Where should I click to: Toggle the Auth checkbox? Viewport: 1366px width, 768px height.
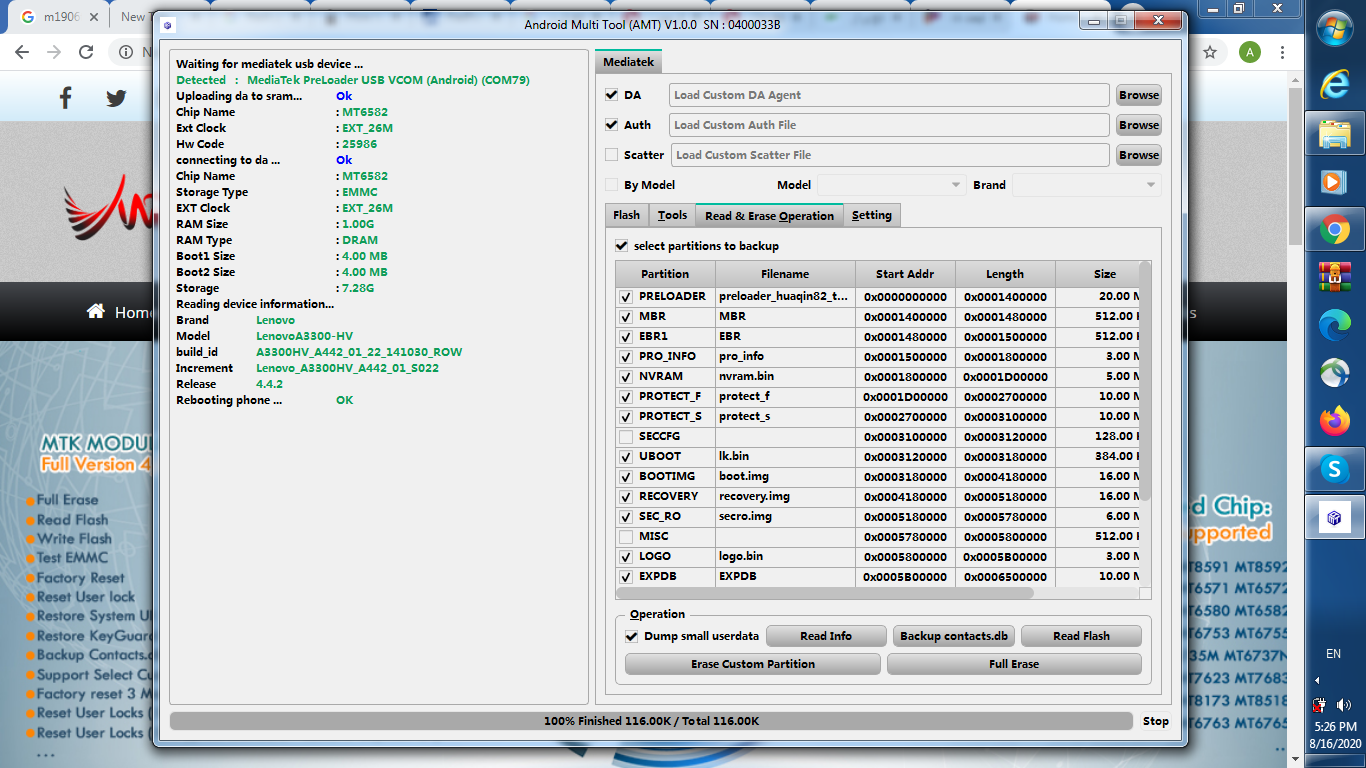pyautogui.click(x=612, y=125)
